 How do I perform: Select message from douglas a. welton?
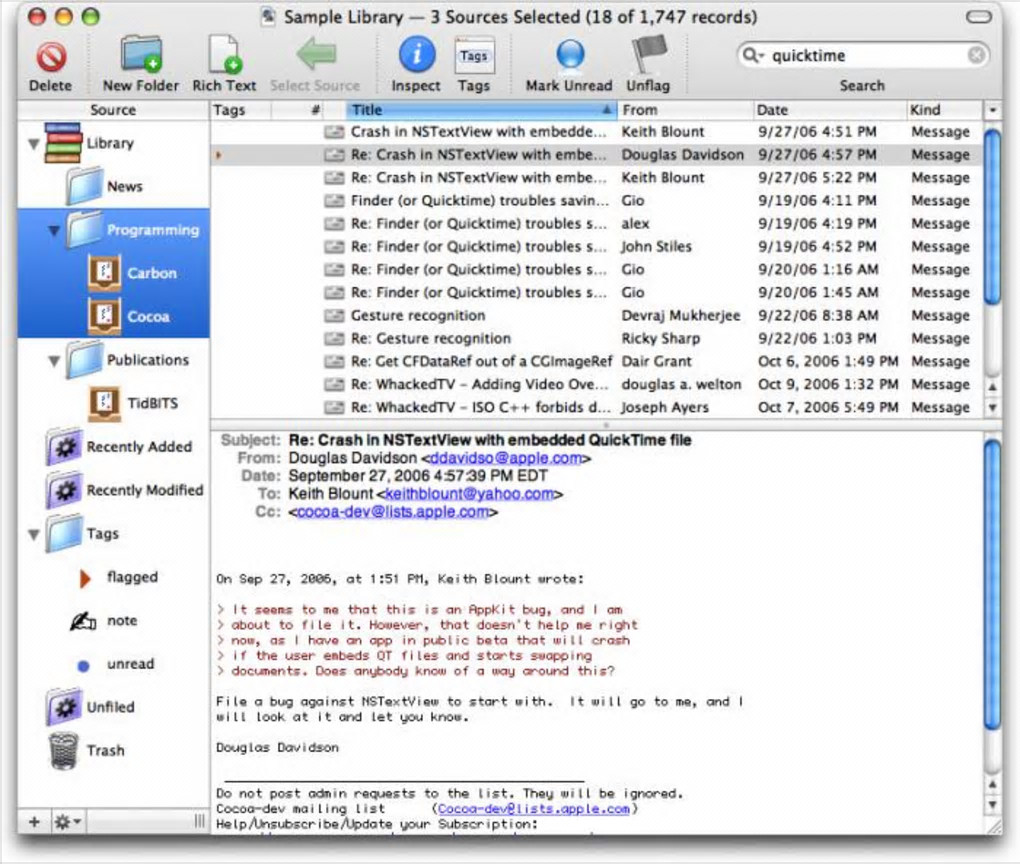[597, 385]
